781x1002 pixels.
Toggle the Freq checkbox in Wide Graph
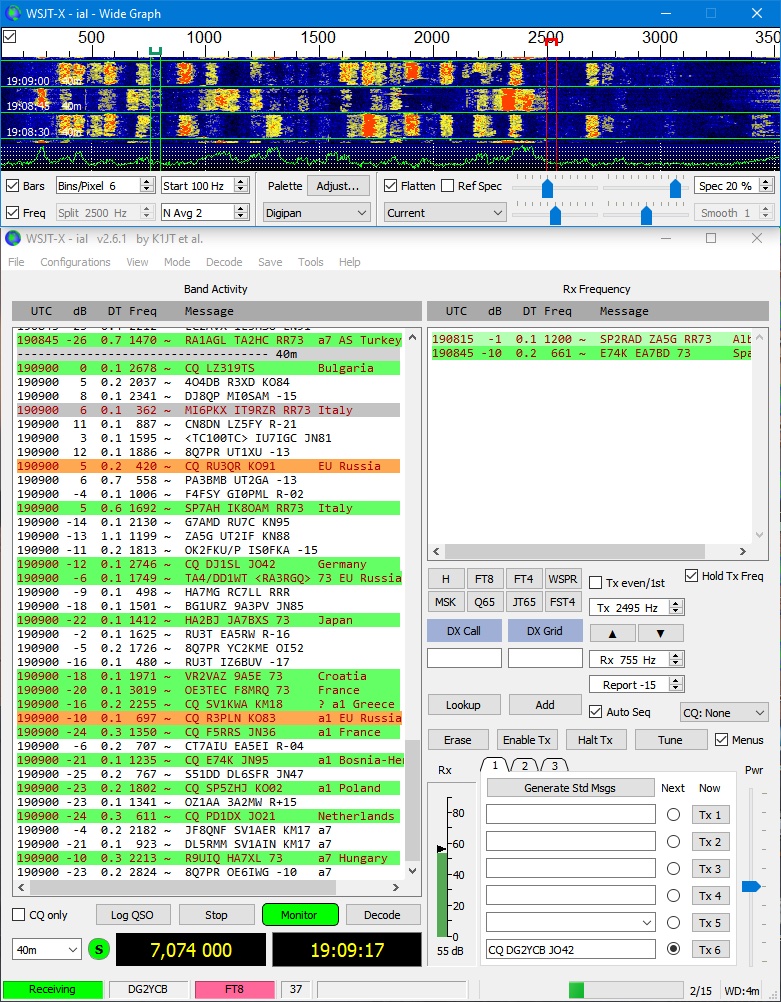coord(12,212)
